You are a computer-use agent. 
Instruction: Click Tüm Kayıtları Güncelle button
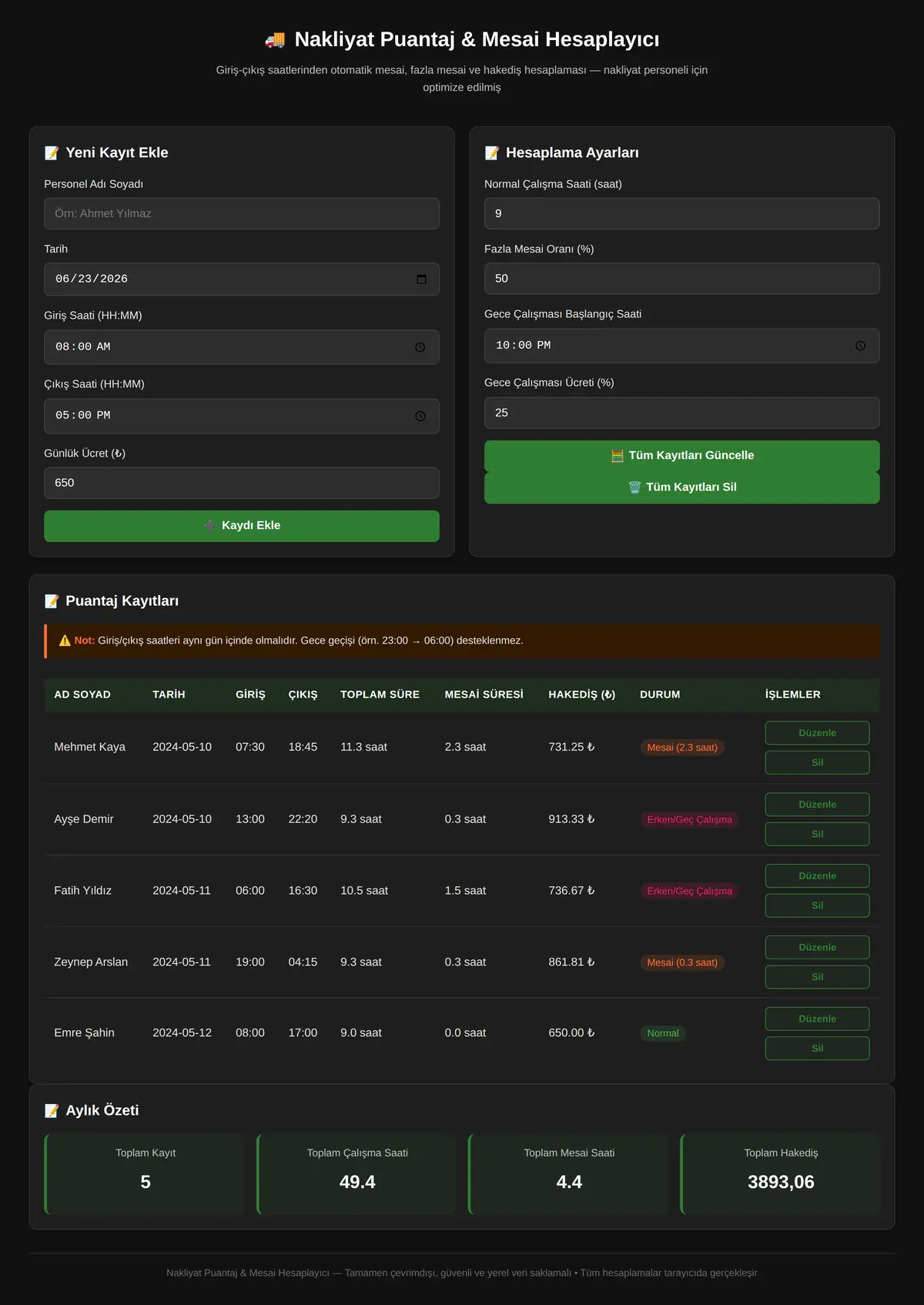tap(682, 456)
